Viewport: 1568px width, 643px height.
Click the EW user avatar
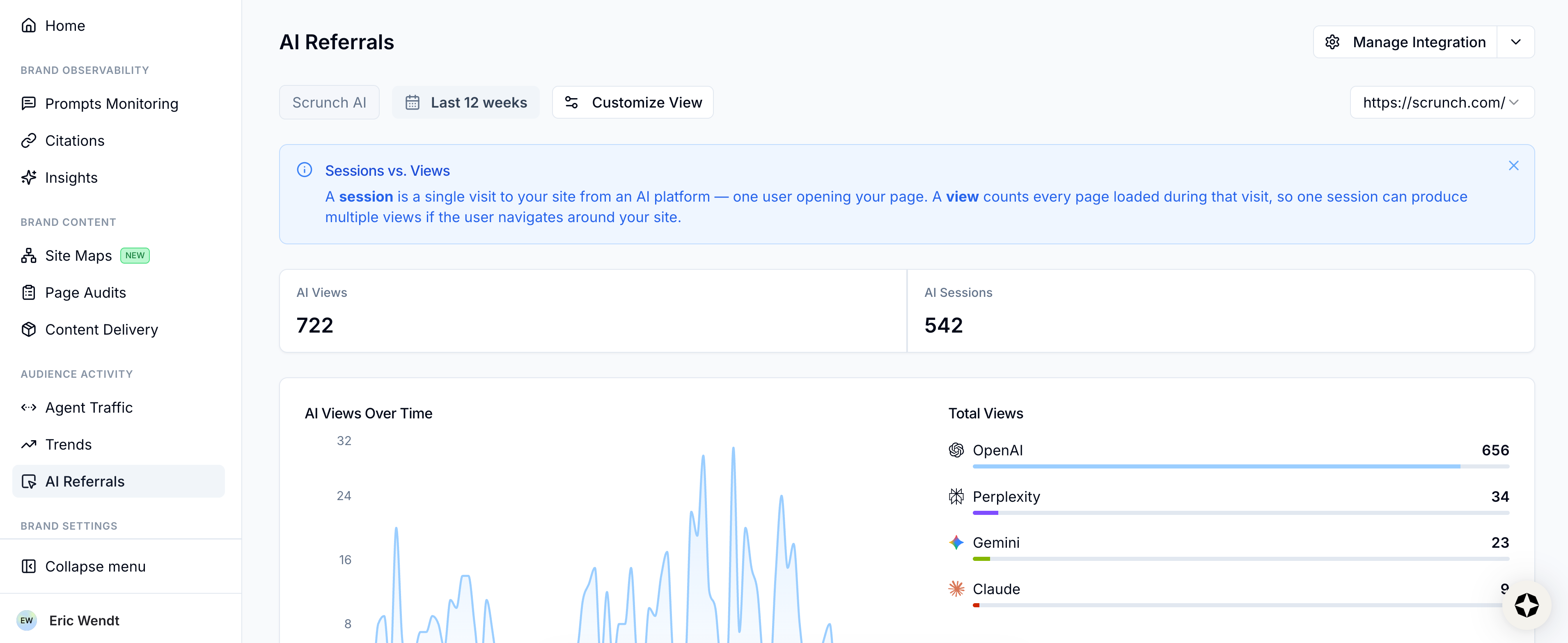click(x=27, y=620)
